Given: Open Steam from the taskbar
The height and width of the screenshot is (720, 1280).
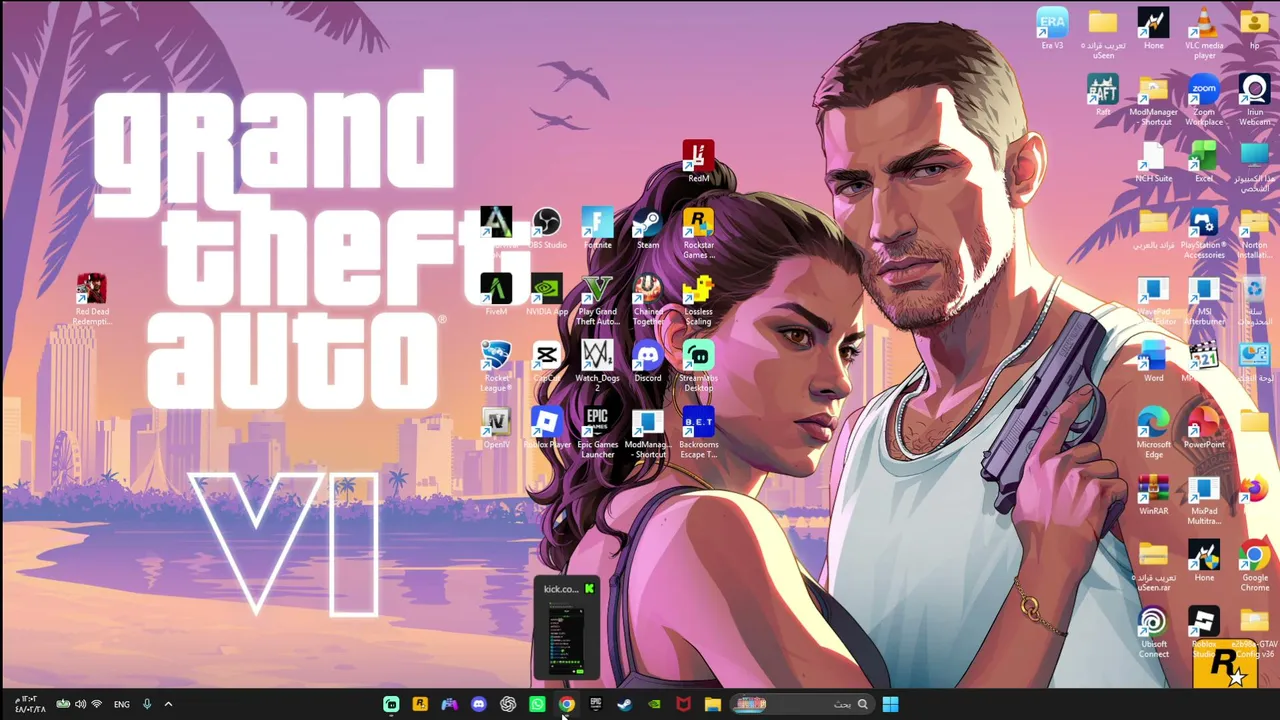Looking at the screenshot, I should (625, 704).
